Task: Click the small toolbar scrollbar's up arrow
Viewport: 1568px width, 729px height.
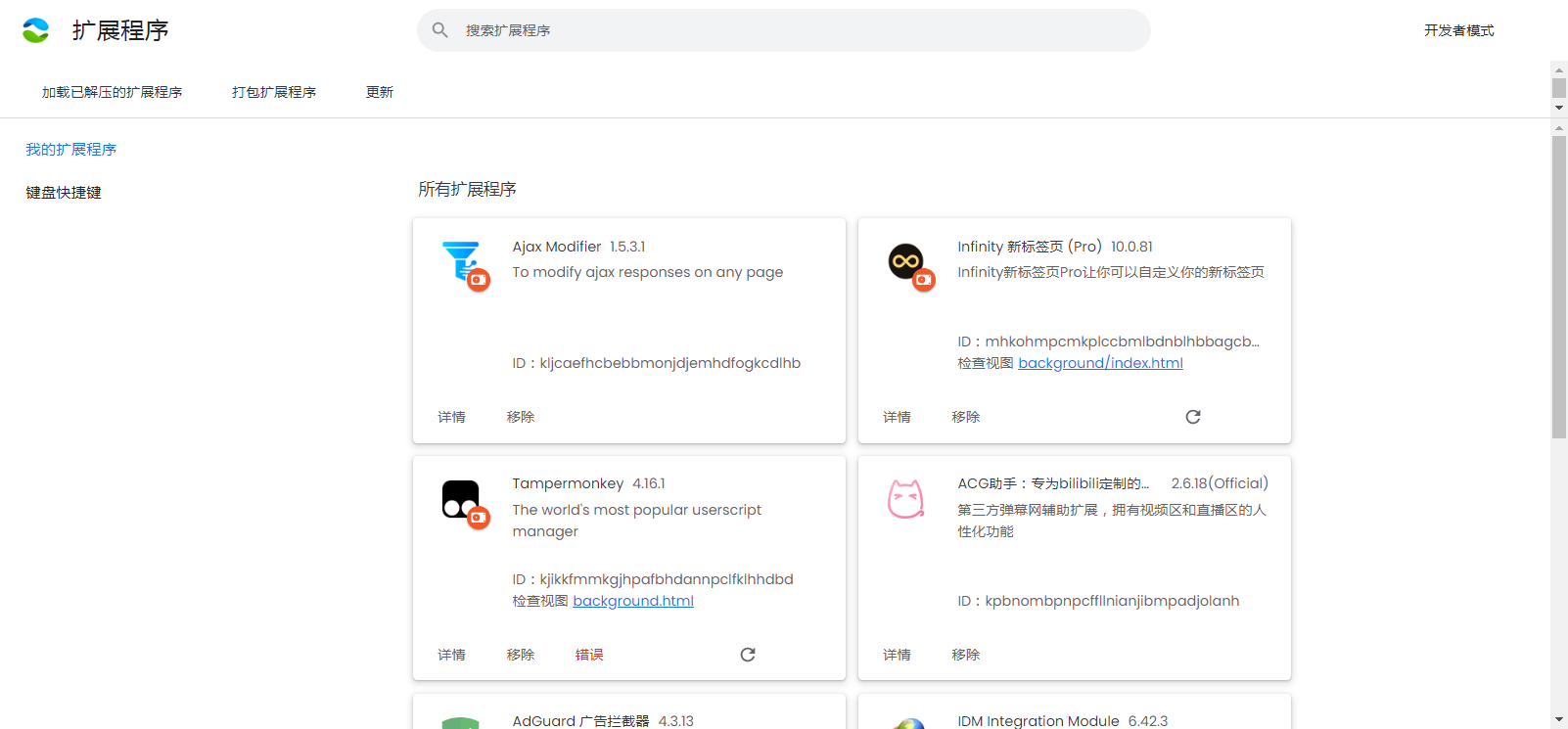Action: [x=1559, y=69]
